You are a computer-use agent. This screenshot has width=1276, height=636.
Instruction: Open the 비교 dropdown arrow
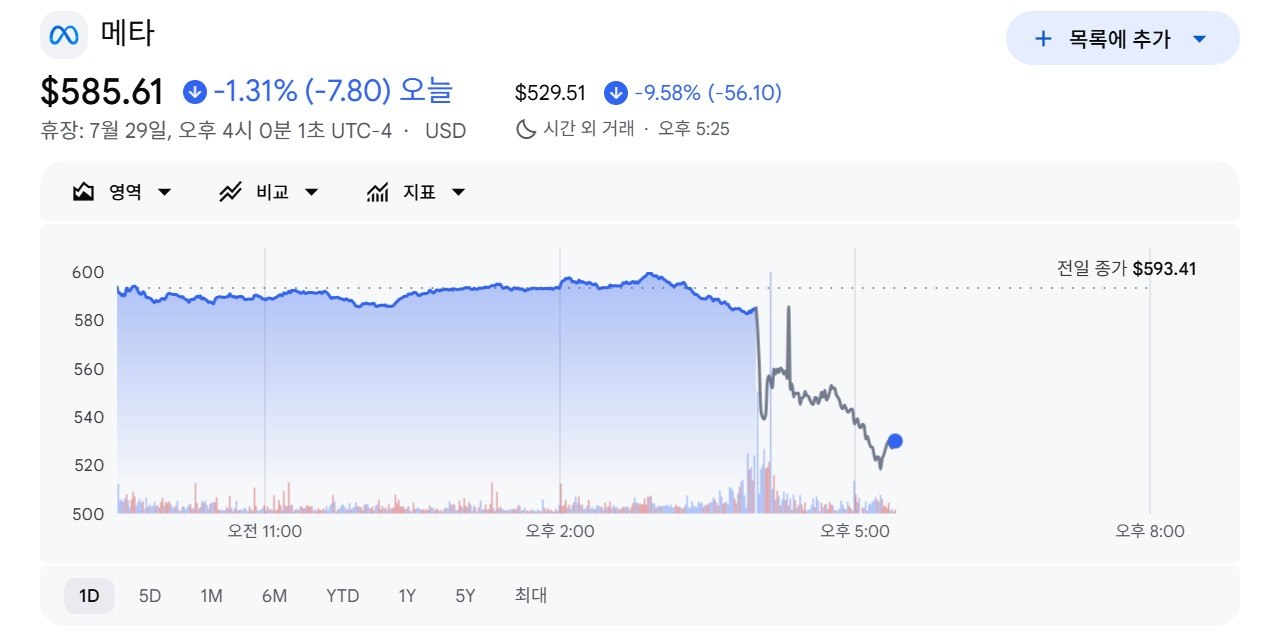311,192
